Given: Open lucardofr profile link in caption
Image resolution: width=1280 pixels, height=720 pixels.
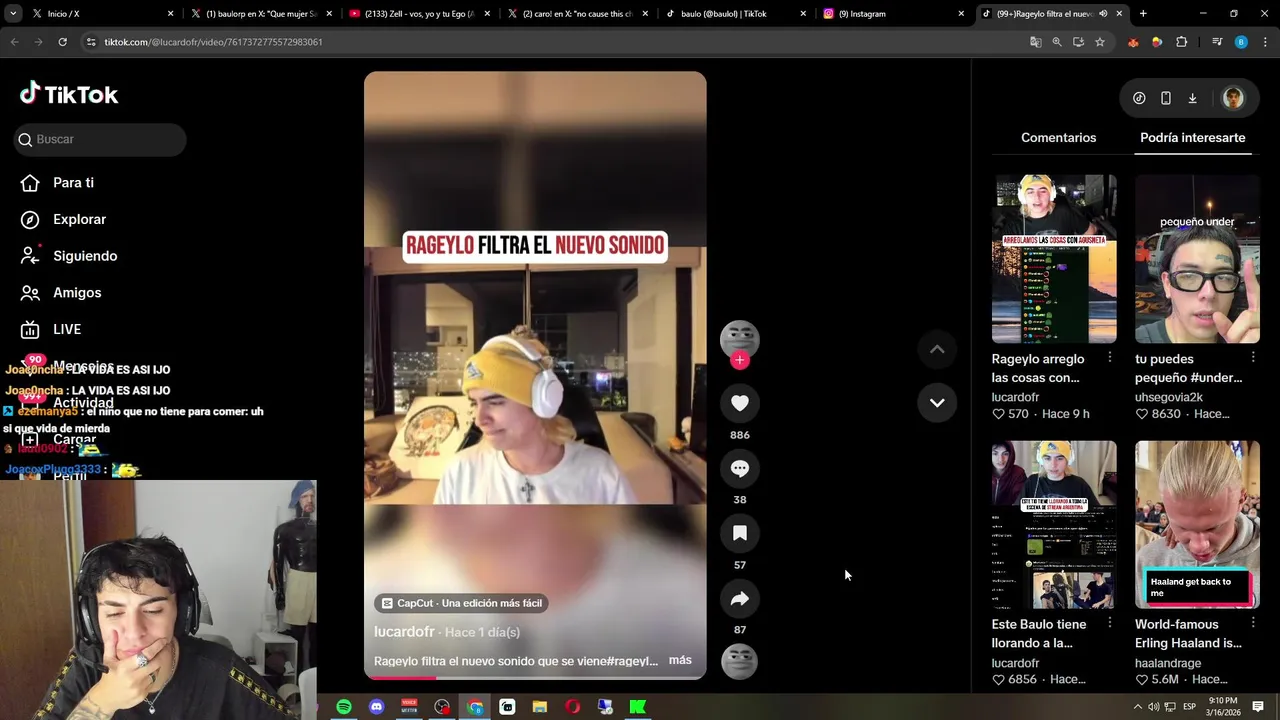Looking at the screenshot, I should 404,632.
